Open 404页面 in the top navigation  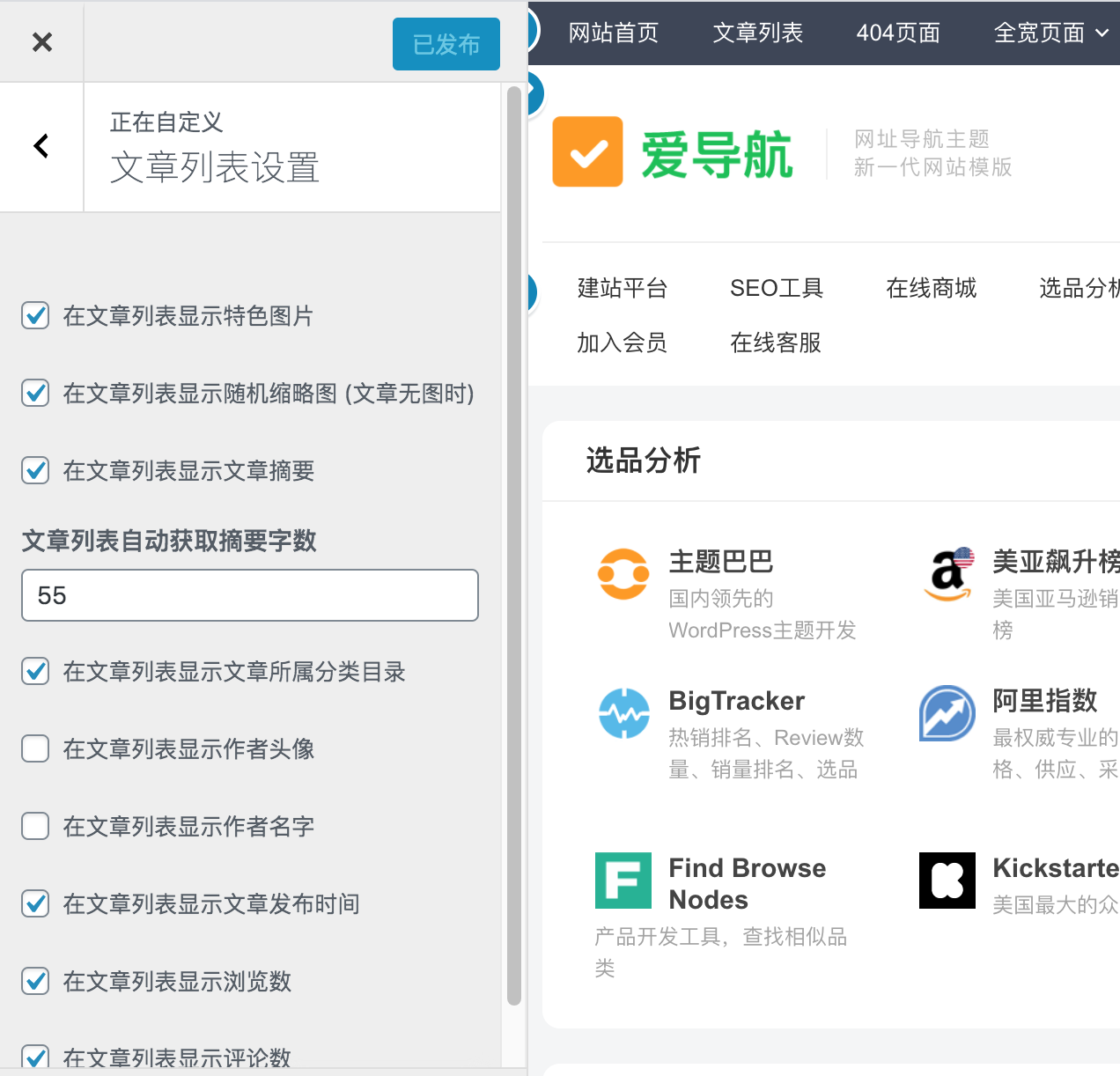point(898,33)
